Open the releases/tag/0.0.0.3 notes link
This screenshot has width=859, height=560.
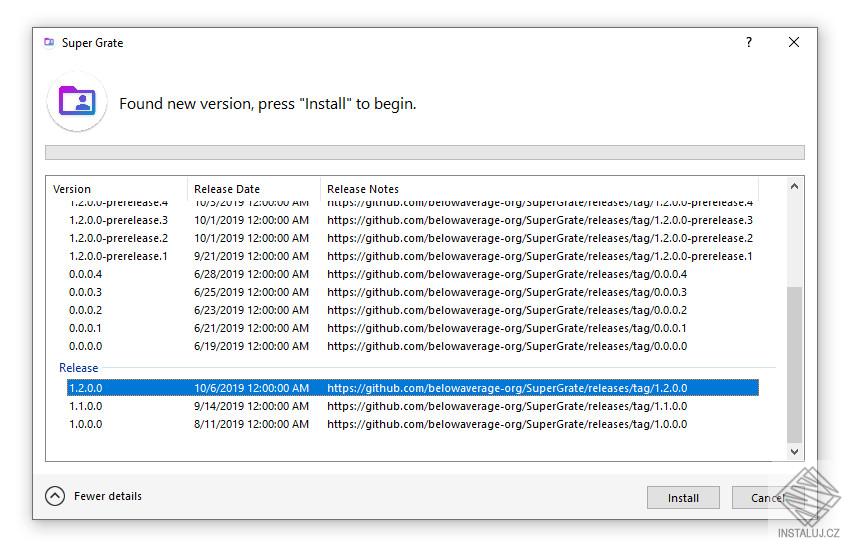click(507, 292)
